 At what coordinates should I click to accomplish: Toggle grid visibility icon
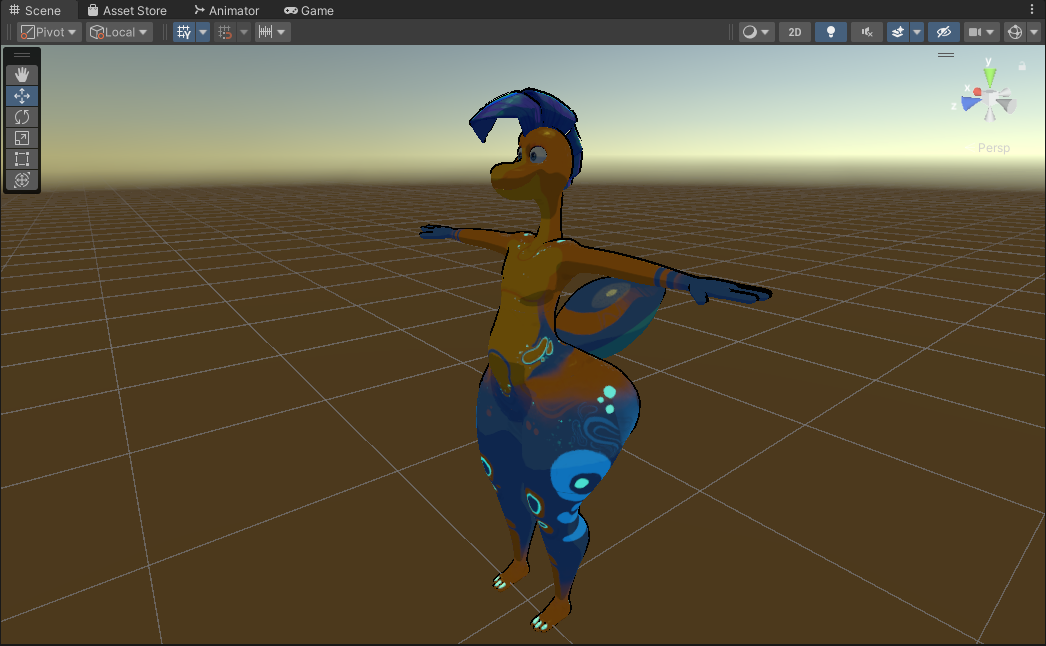coord(183,32)
